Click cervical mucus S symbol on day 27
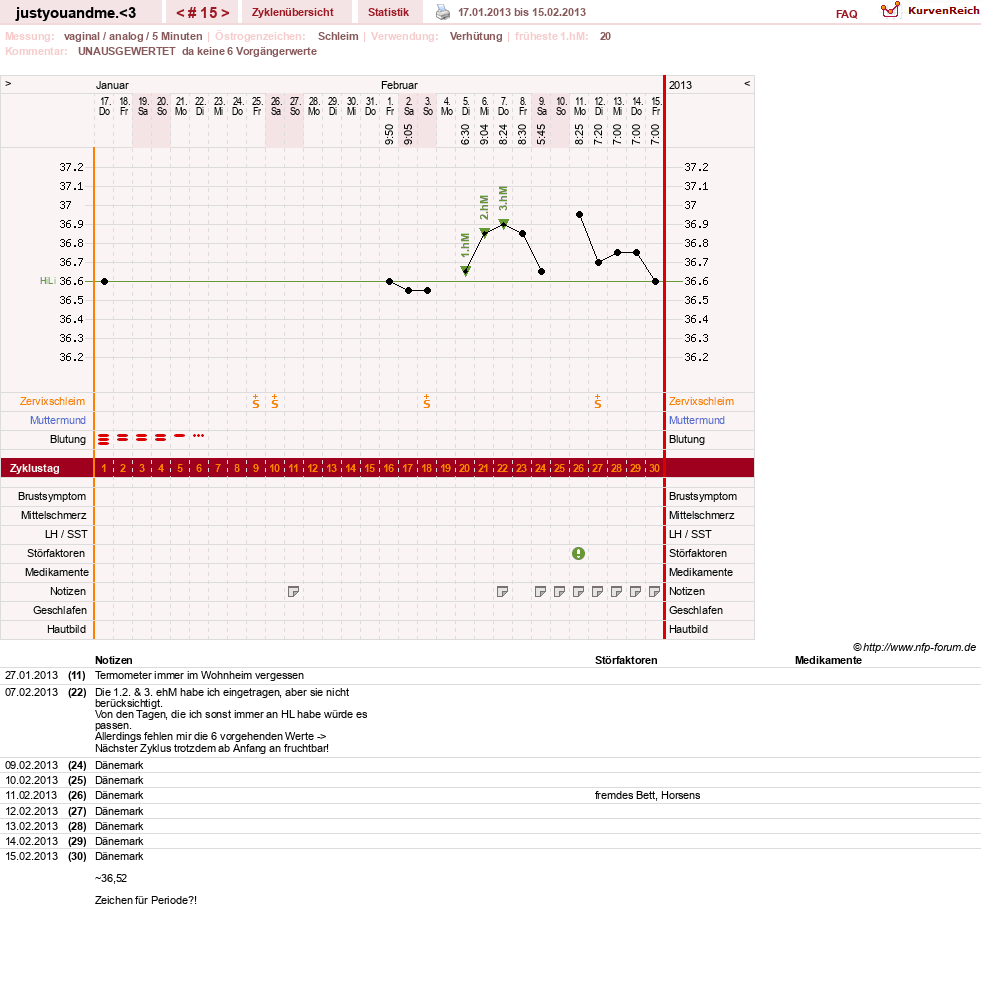981x988 pixels. tap(597, 401)
